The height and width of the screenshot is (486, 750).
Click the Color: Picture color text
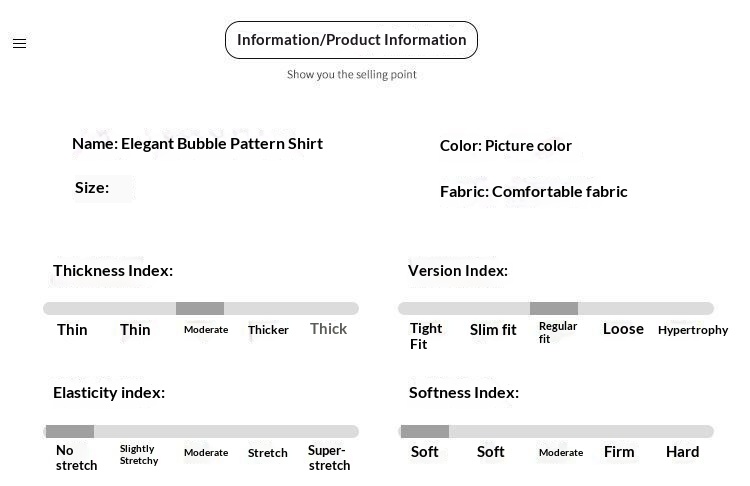click(x=505, y=146)
